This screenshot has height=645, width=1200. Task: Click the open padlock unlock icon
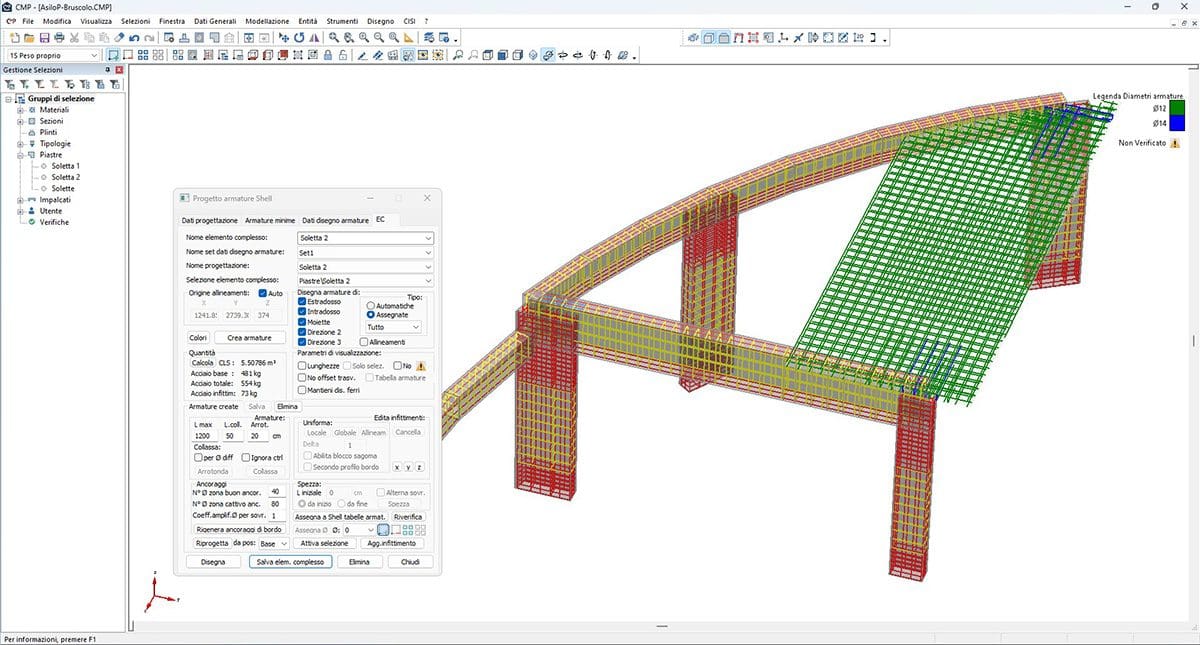[x=342, y=55]
